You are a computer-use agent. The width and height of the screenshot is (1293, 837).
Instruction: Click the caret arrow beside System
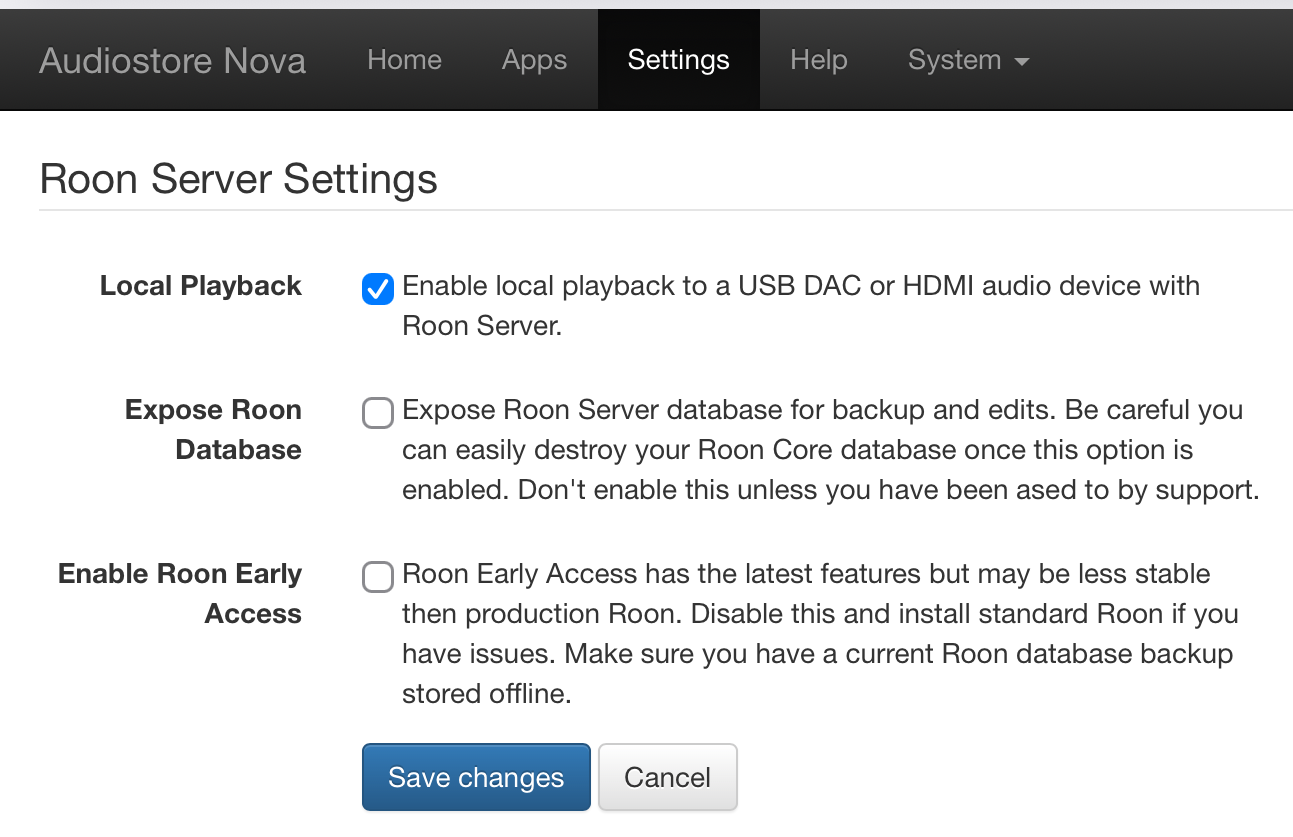[1021, 62]
